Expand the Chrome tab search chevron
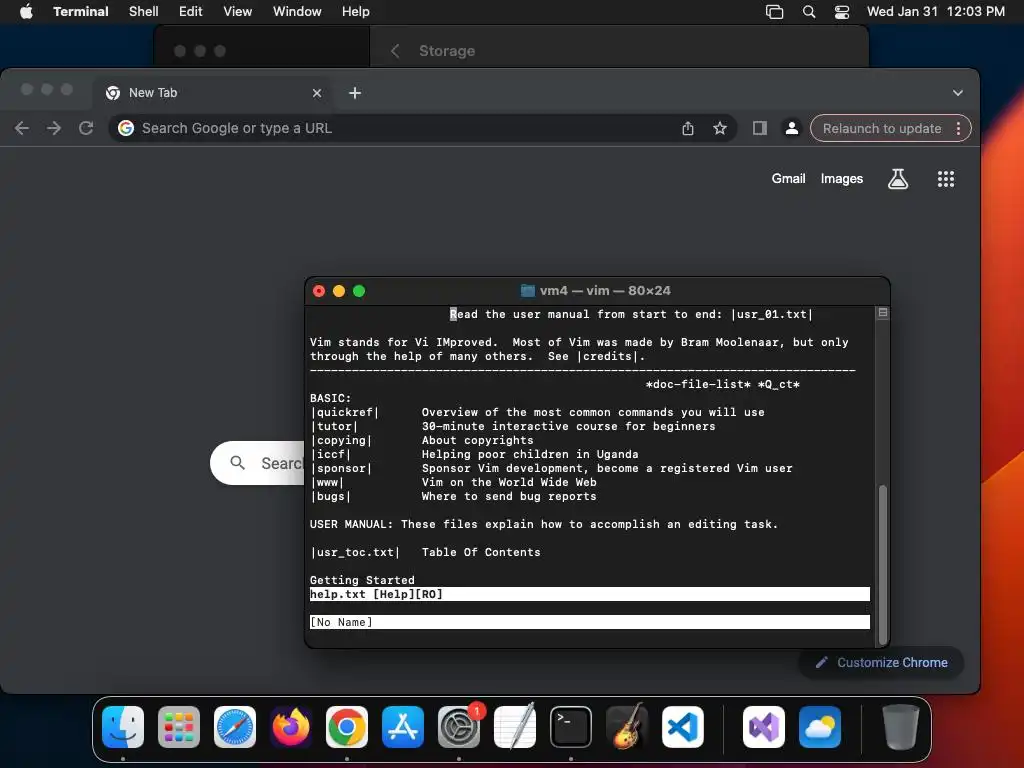 957,93
